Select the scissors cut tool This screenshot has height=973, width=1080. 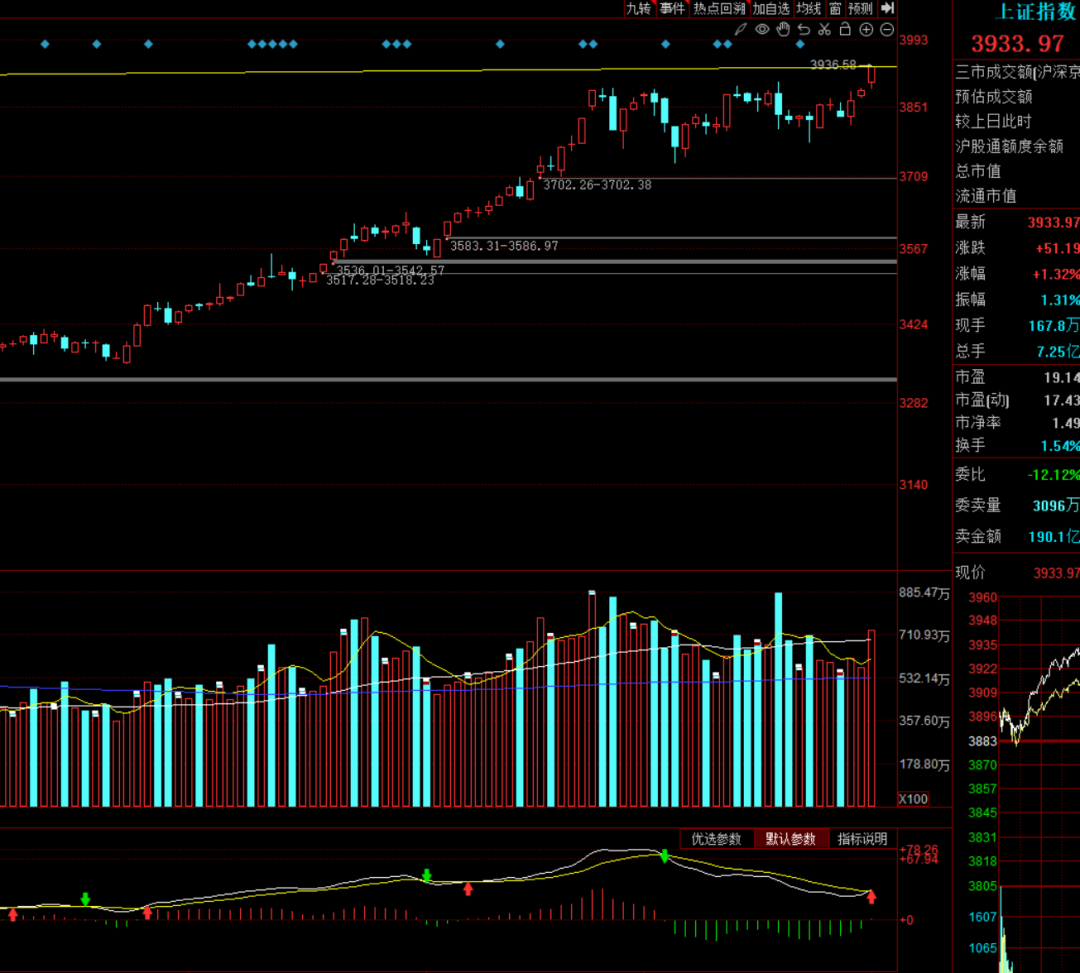coord(824,29)
